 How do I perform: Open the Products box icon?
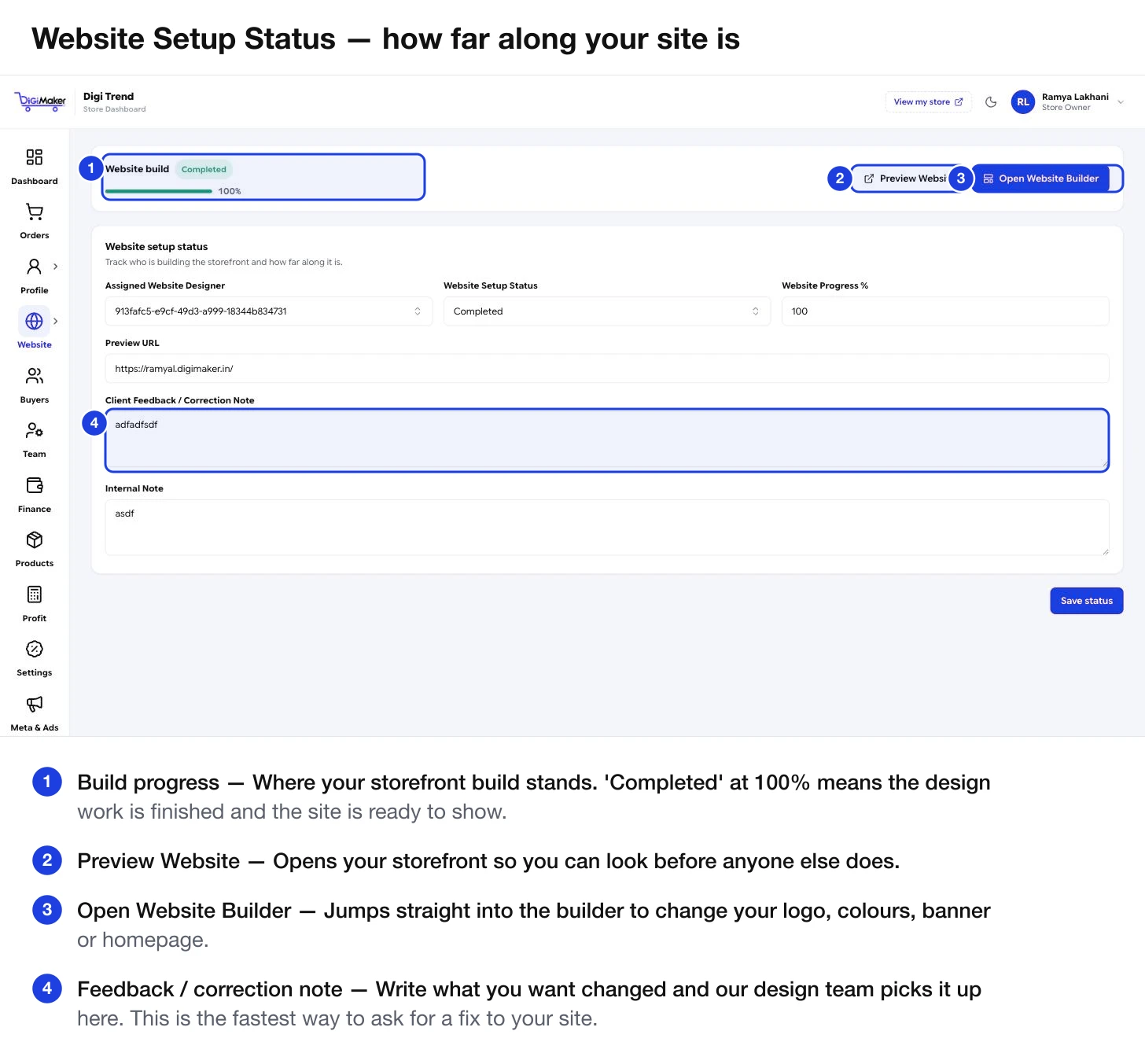[x=34, y=539]
